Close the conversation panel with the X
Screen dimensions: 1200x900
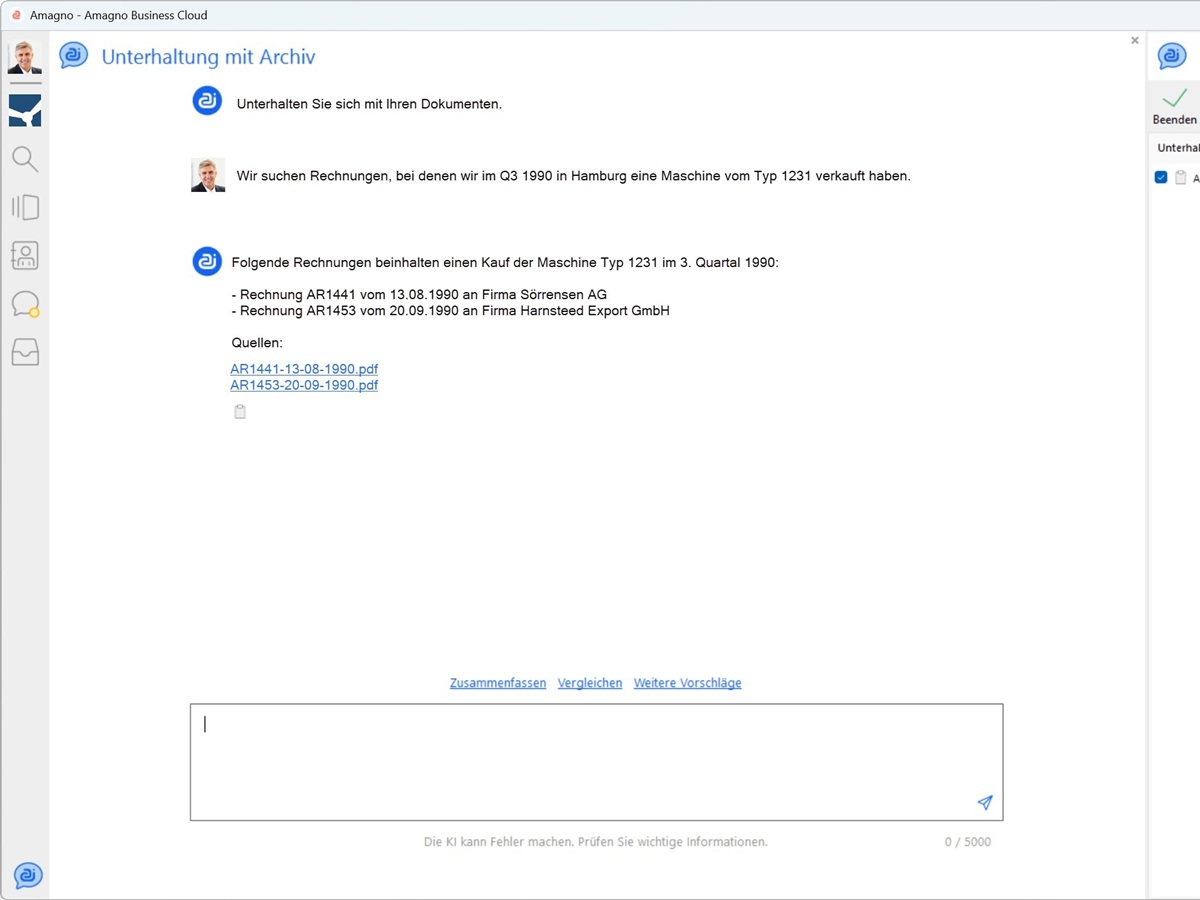click(1135, 41)
